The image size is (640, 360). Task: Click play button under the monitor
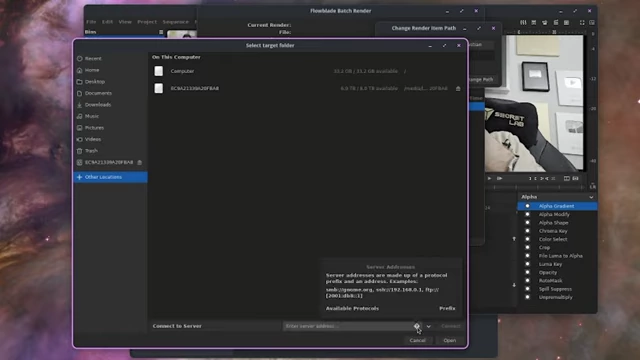coord(489,178)
